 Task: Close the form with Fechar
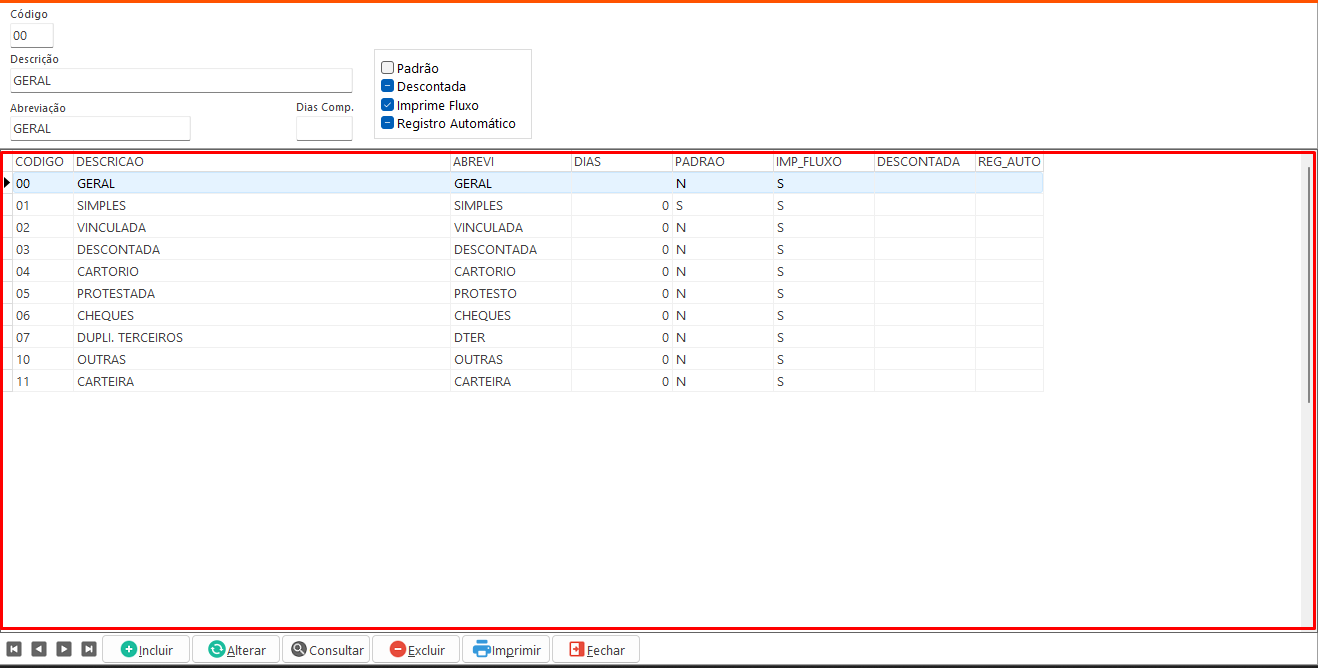click(x=596, y=650)
